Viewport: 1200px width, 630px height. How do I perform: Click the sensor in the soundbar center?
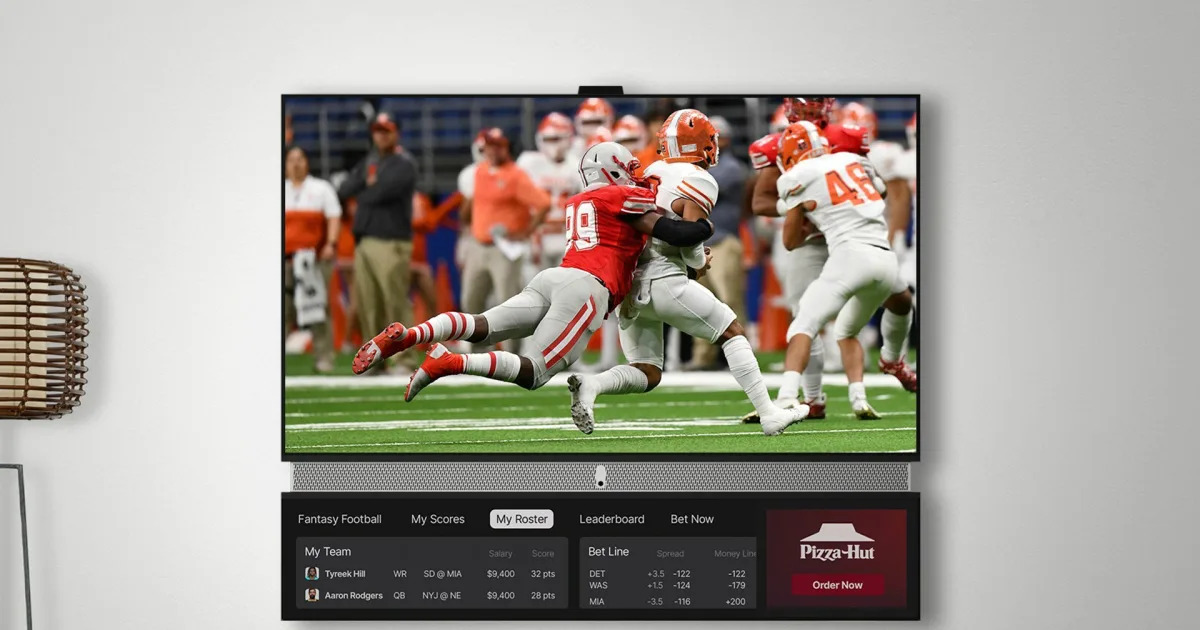(600, 477)
